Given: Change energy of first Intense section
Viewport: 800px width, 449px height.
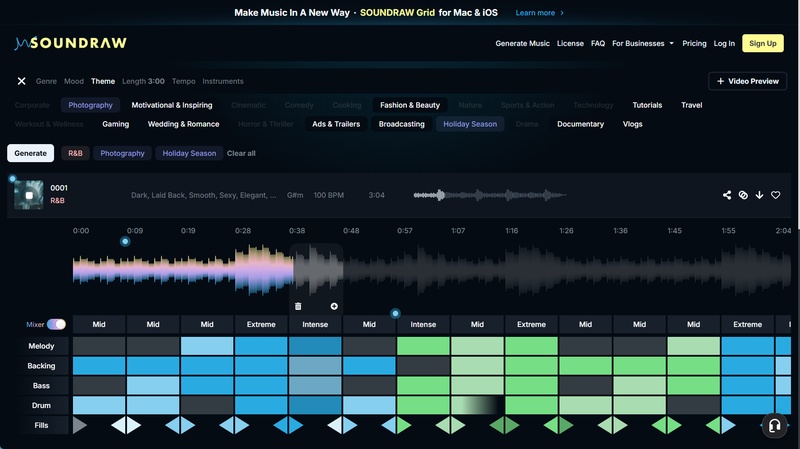Looking at the screenshot, I should click(315, 324).
